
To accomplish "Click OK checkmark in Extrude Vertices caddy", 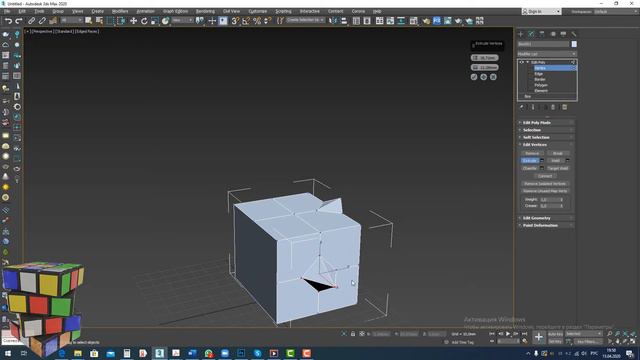I will pos(474,77).
